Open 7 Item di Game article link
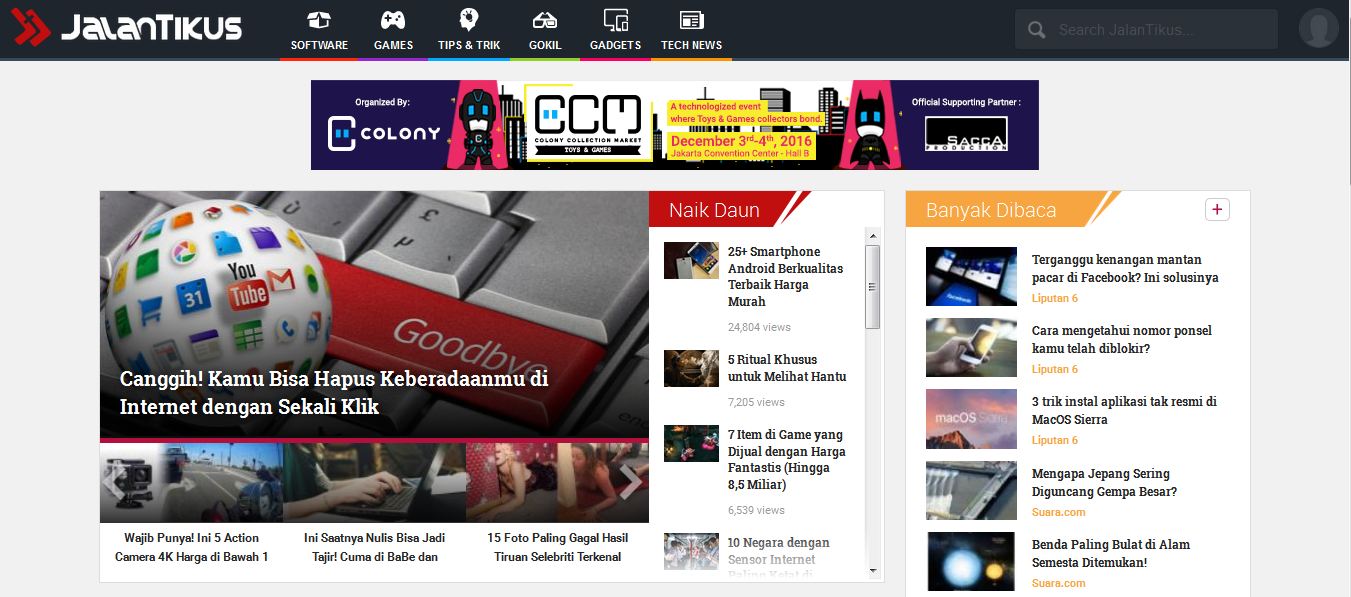 787,460
